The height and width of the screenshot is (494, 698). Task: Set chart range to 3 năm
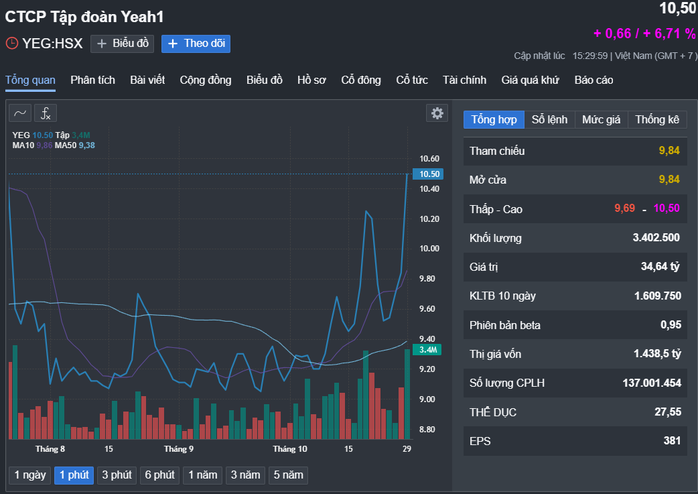tap(245, 475)
